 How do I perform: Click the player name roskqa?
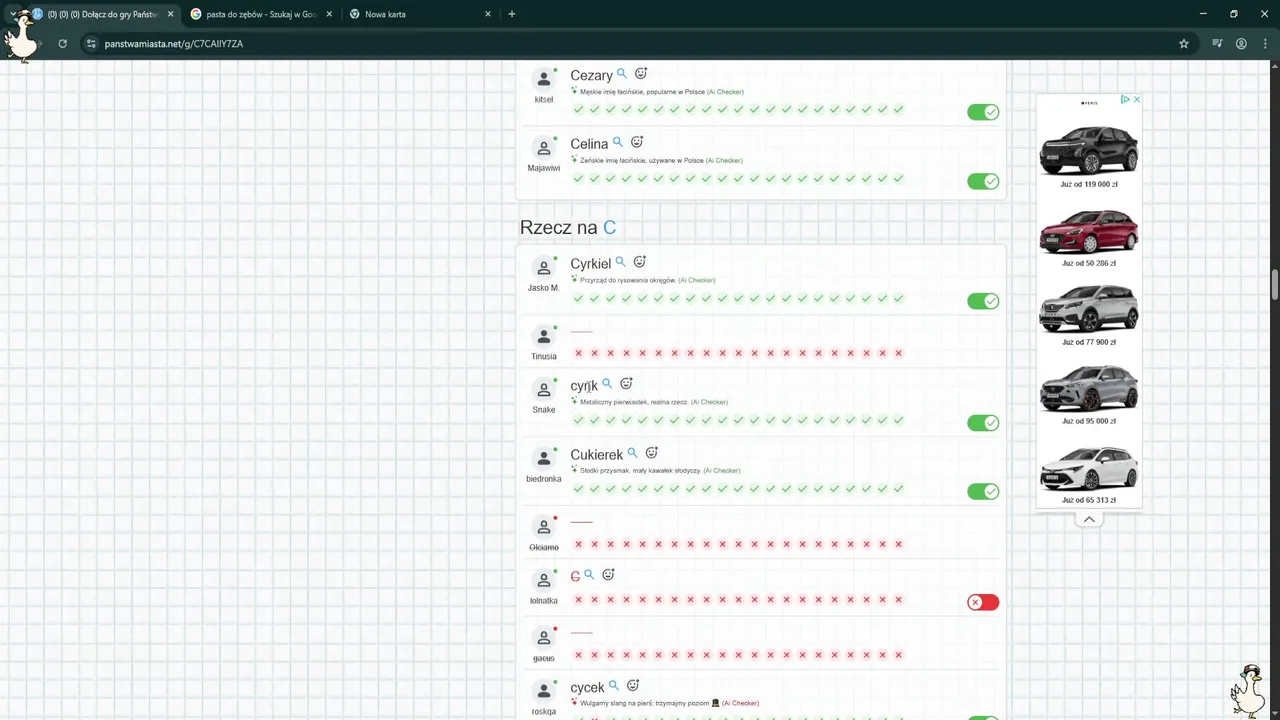tap(543, 712)
